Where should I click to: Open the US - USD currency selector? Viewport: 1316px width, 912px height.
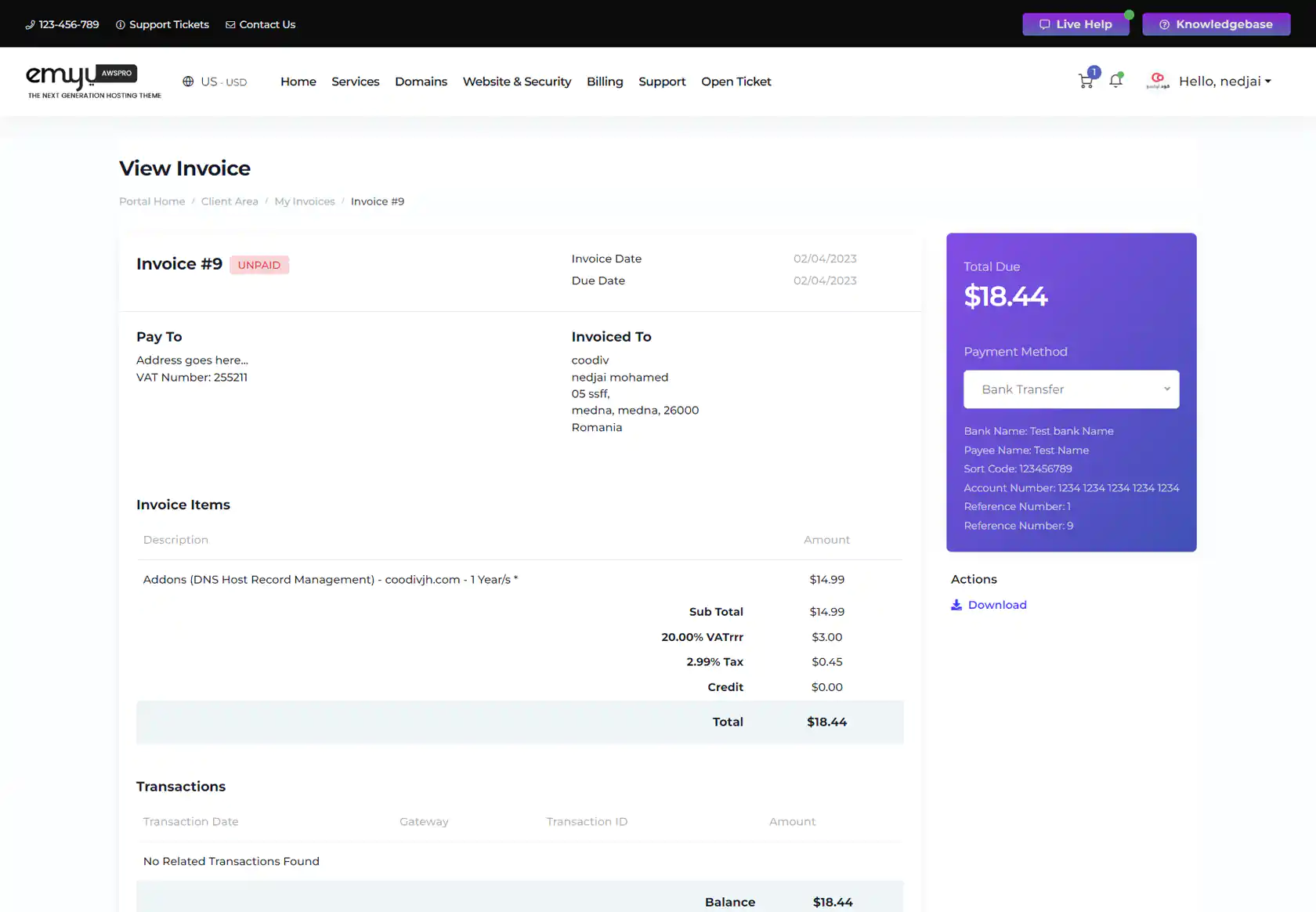coord(215,81)
